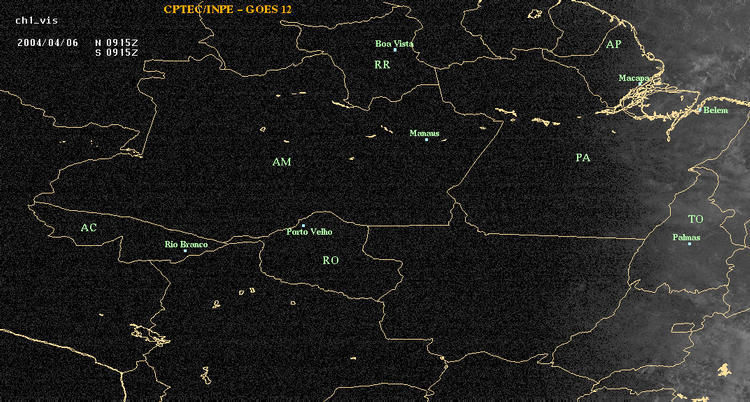Image resolution: width=750 pixels, height=402 pixels.
Task: Click the AC state abbreviation
Action: (88, 228)
